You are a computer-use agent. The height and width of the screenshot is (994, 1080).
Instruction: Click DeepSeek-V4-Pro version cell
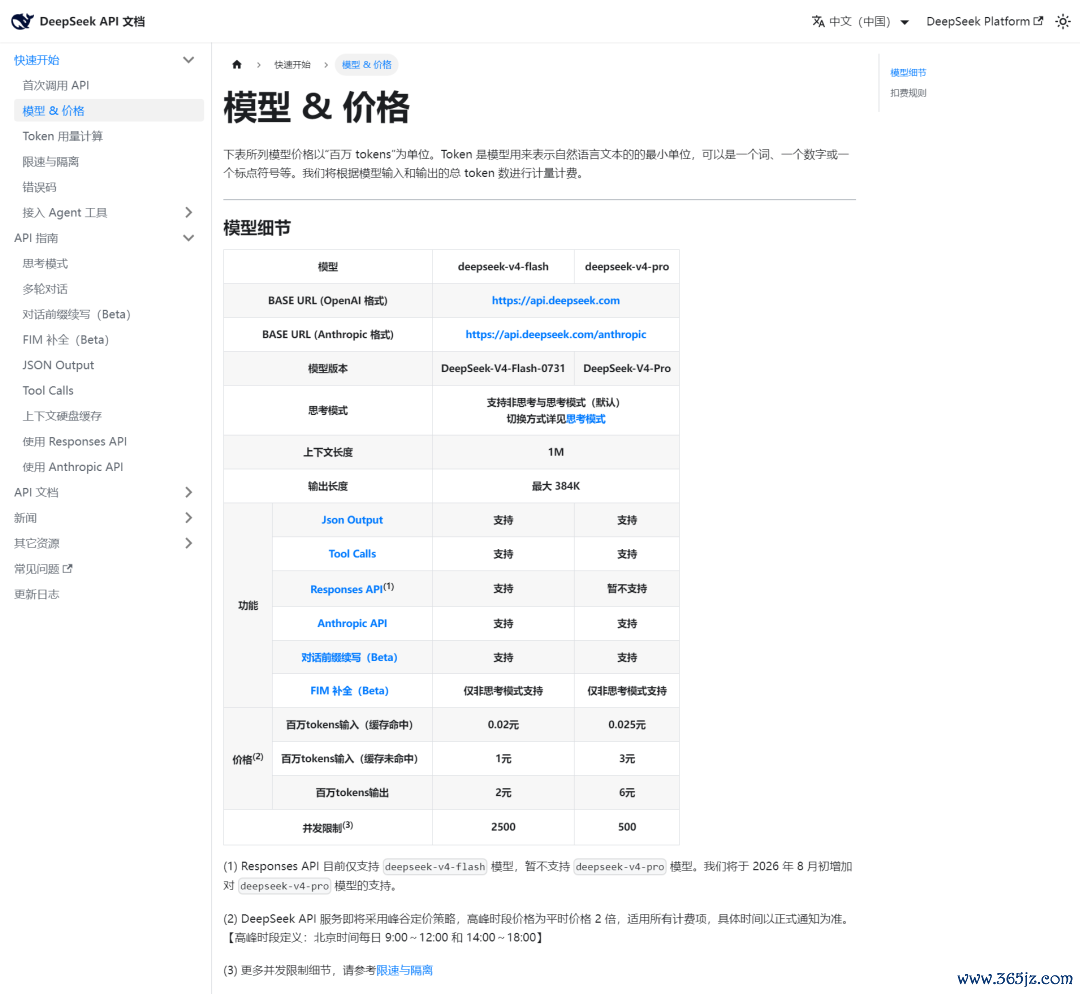pyautogui.click(x=627, y=369)
